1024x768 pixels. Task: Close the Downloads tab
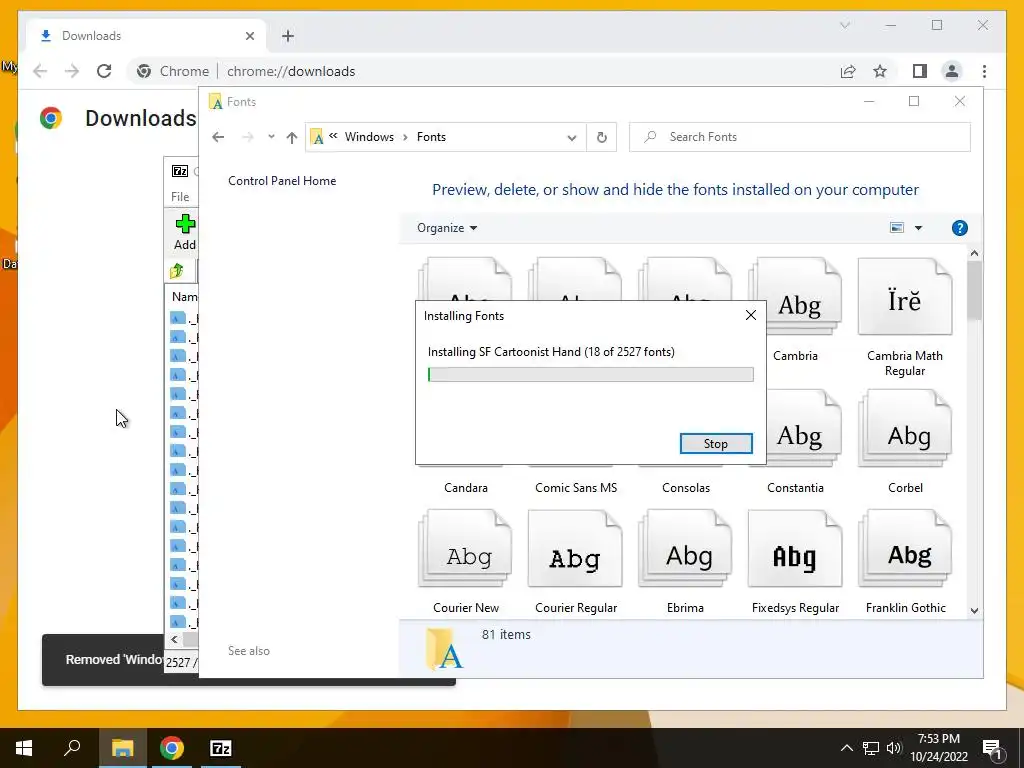click(x=249, y=36)
